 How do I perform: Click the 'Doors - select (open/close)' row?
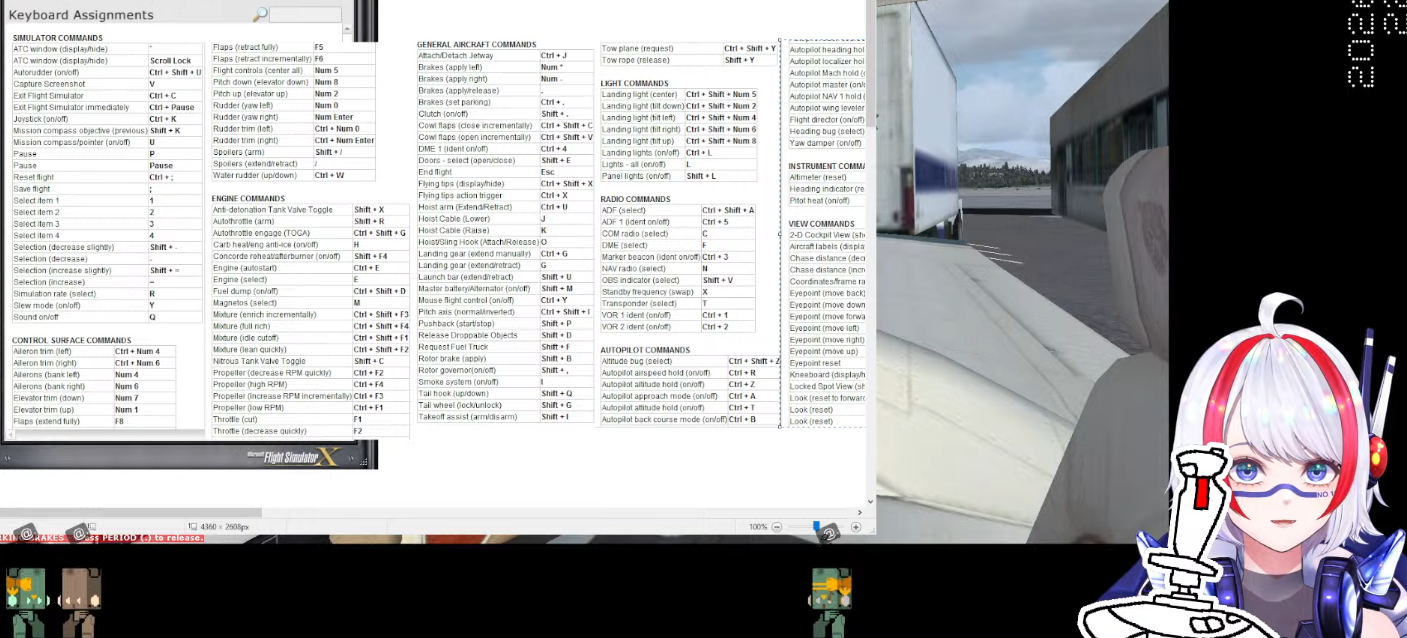506,160
